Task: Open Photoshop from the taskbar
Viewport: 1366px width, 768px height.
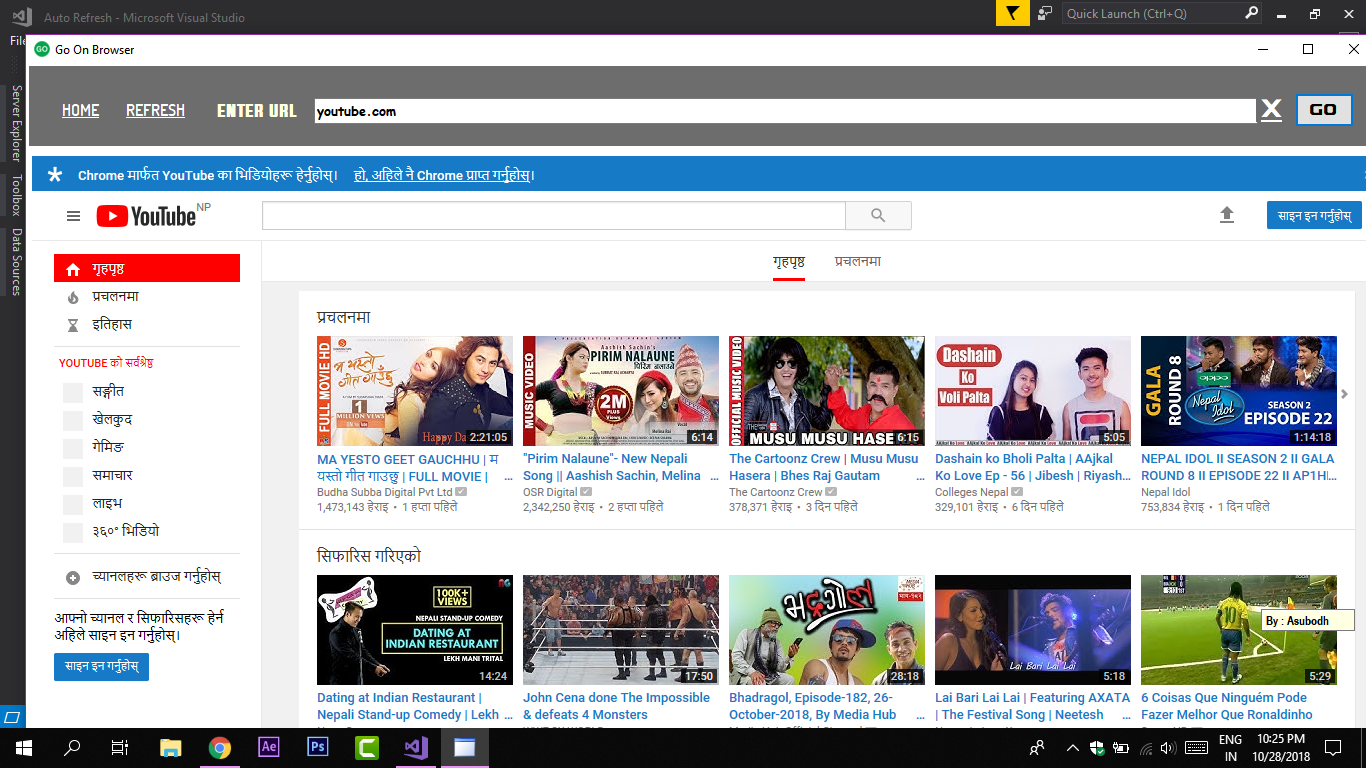Action: [318, 747]
